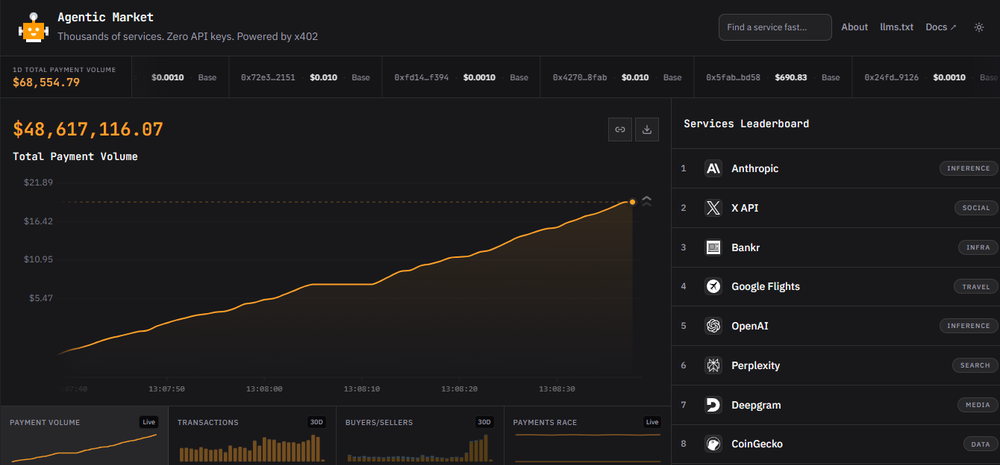Open the About page

[854, 27]
